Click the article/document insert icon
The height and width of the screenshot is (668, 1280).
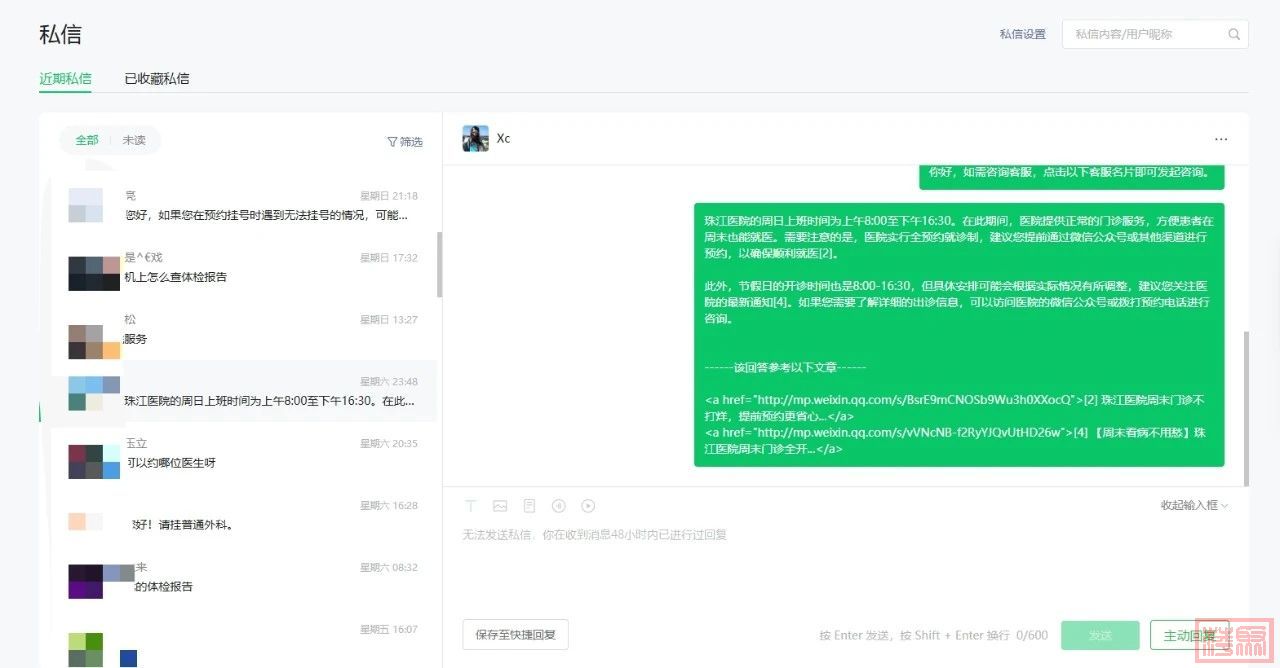coord(529,506)
